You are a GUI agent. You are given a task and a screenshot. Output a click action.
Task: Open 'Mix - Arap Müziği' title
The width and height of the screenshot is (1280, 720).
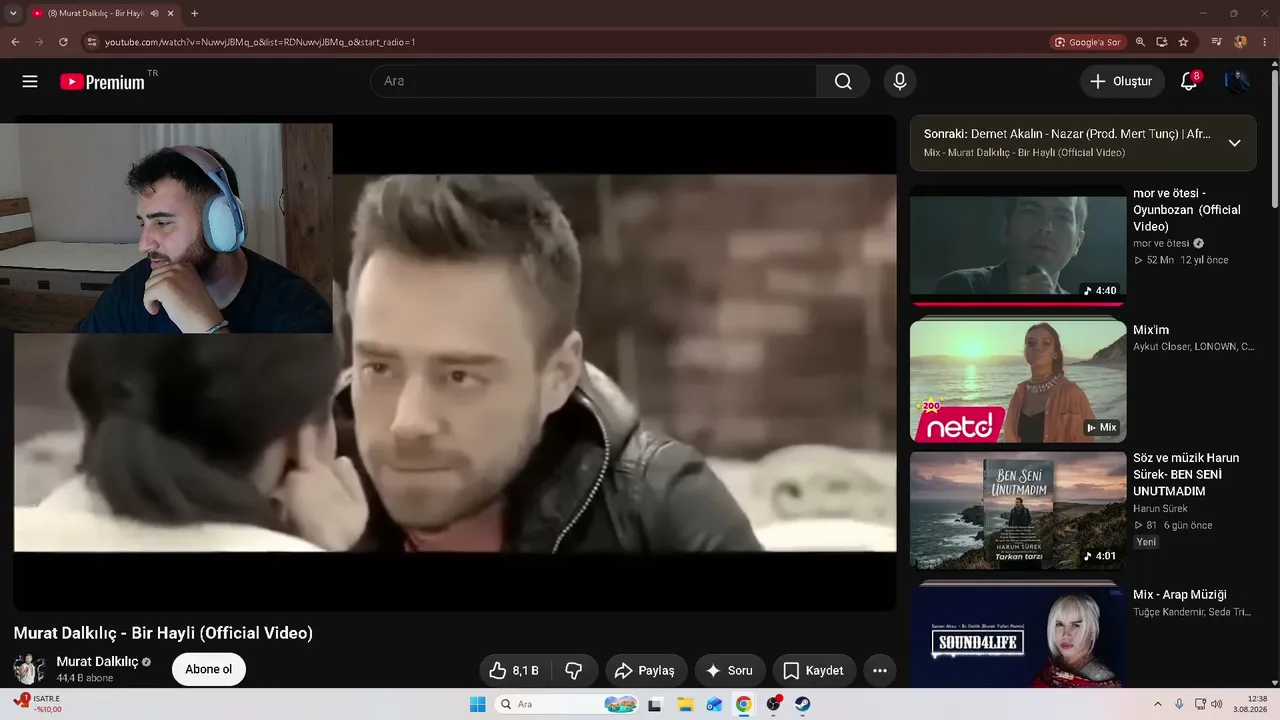[1180, 595]
